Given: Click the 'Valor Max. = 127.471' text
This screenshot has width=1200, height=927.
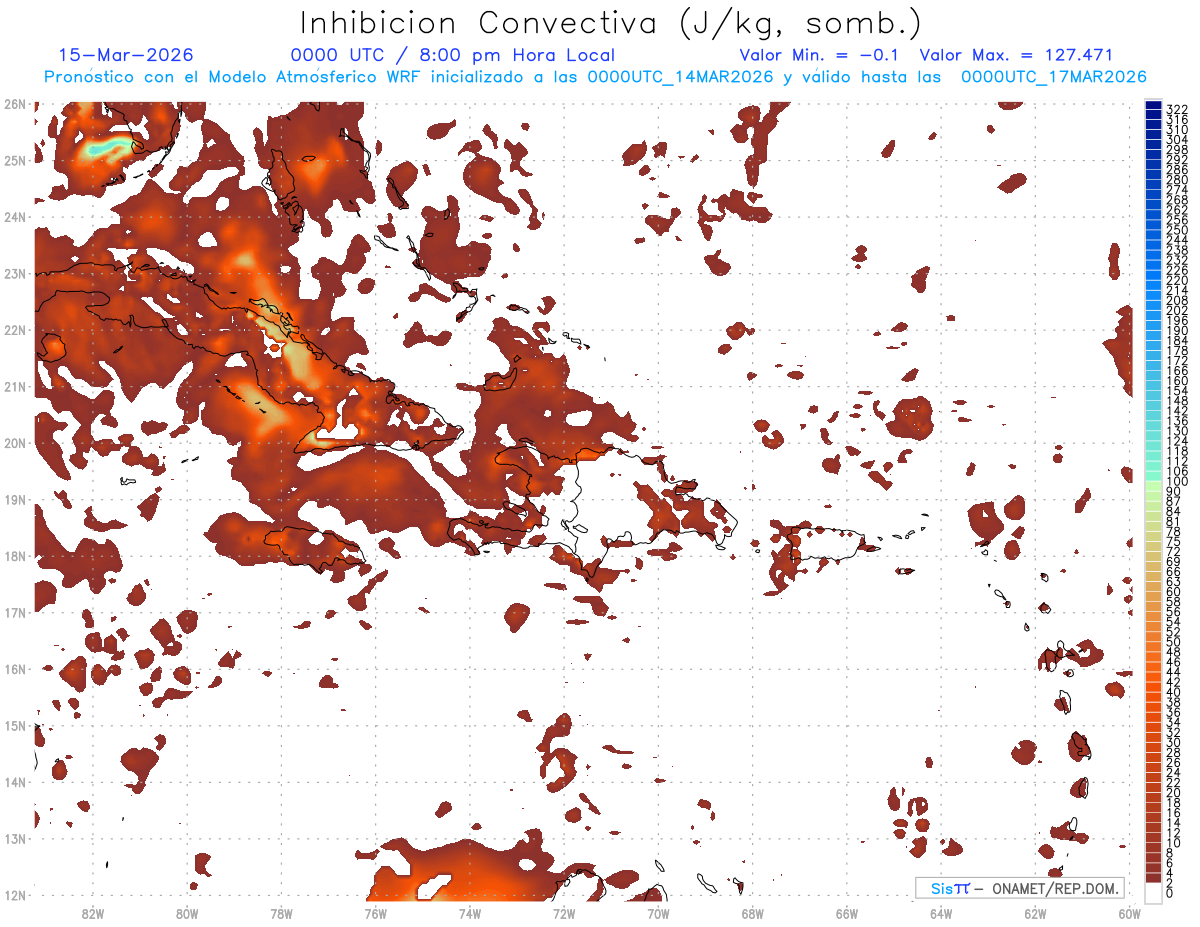Looking at the screenshot, I should [x=1015, y=55].
